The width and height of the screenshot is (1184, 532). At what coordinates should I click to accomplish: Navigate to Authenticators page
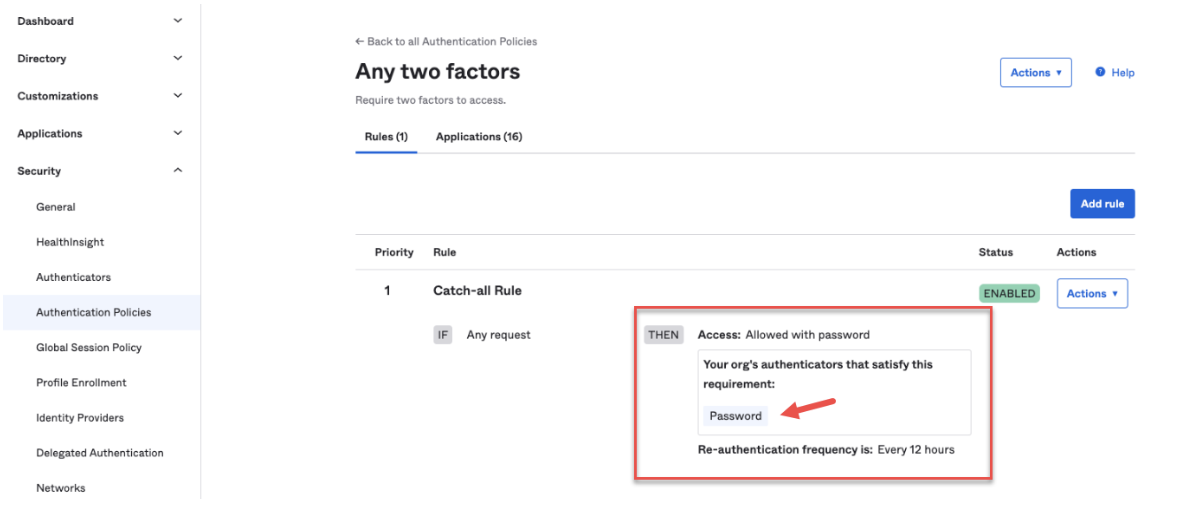pos(73,277)
